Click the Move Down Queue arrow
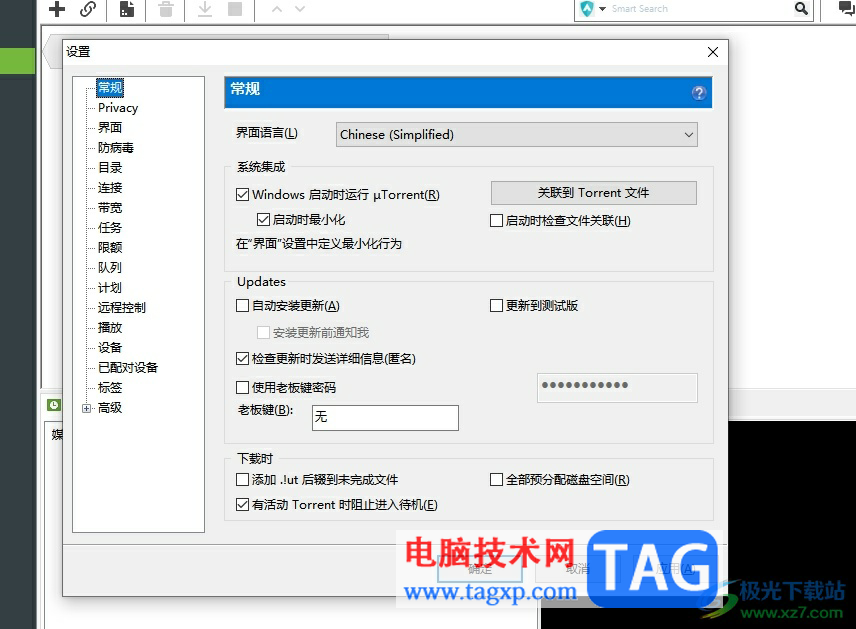The height and width of the screenshot is (629, 856). (x=300, y=9)
